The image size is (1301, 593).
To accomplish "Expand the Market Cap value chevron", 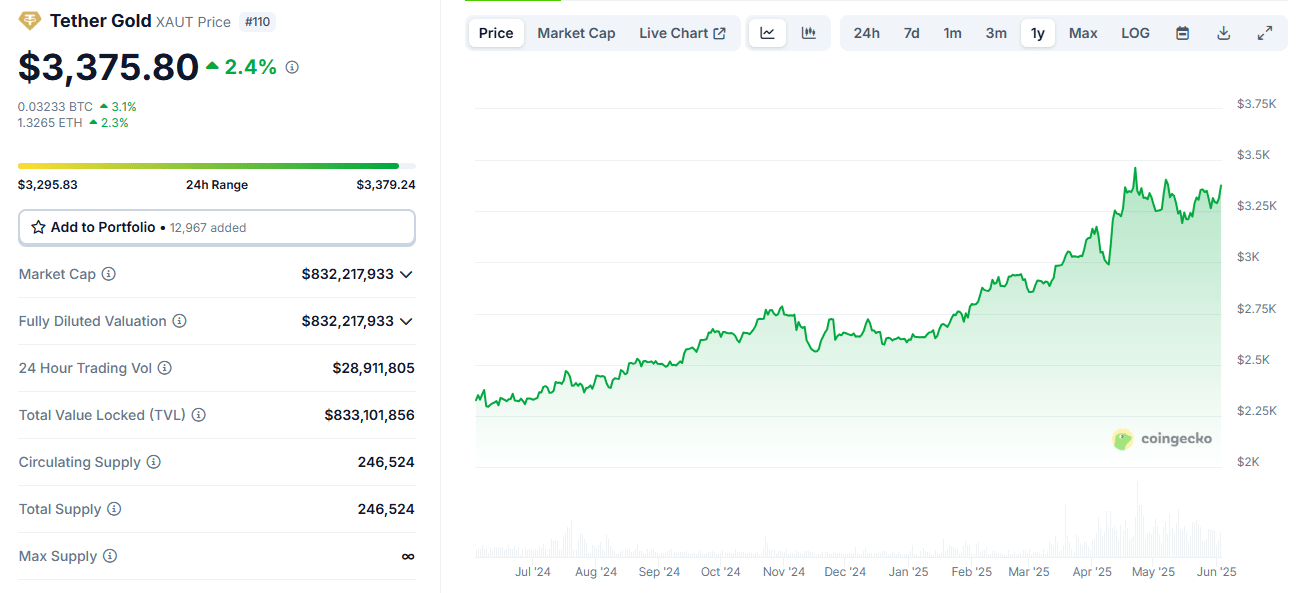I will (x=406, y=274).
